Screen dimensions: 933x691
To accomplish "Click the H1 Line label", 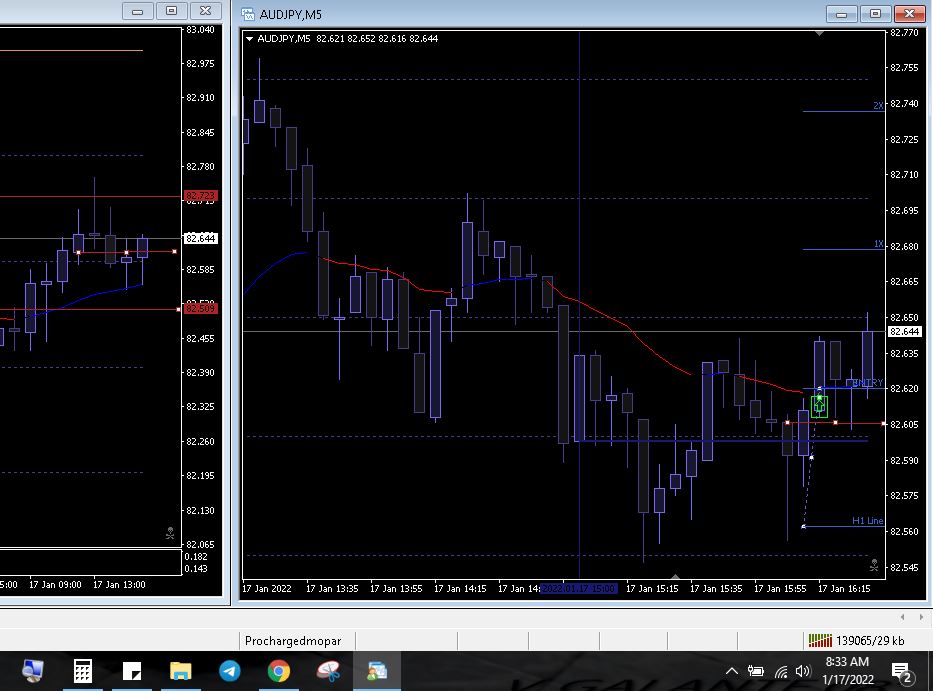I will click(868, 521).
